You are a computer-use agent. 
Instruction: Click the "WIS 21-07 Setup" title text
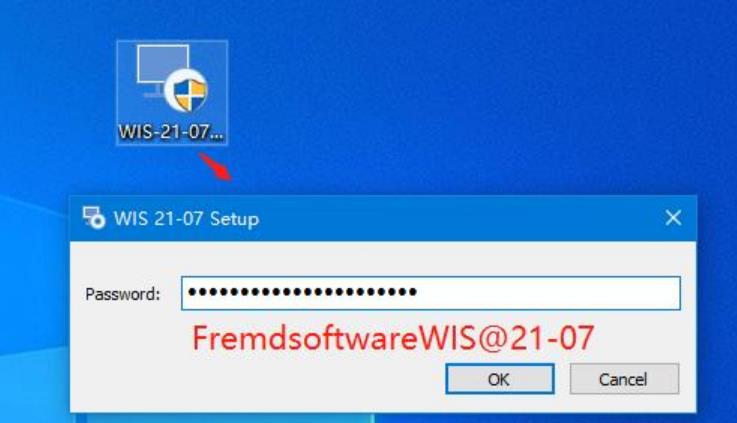(x=186, y=219)
